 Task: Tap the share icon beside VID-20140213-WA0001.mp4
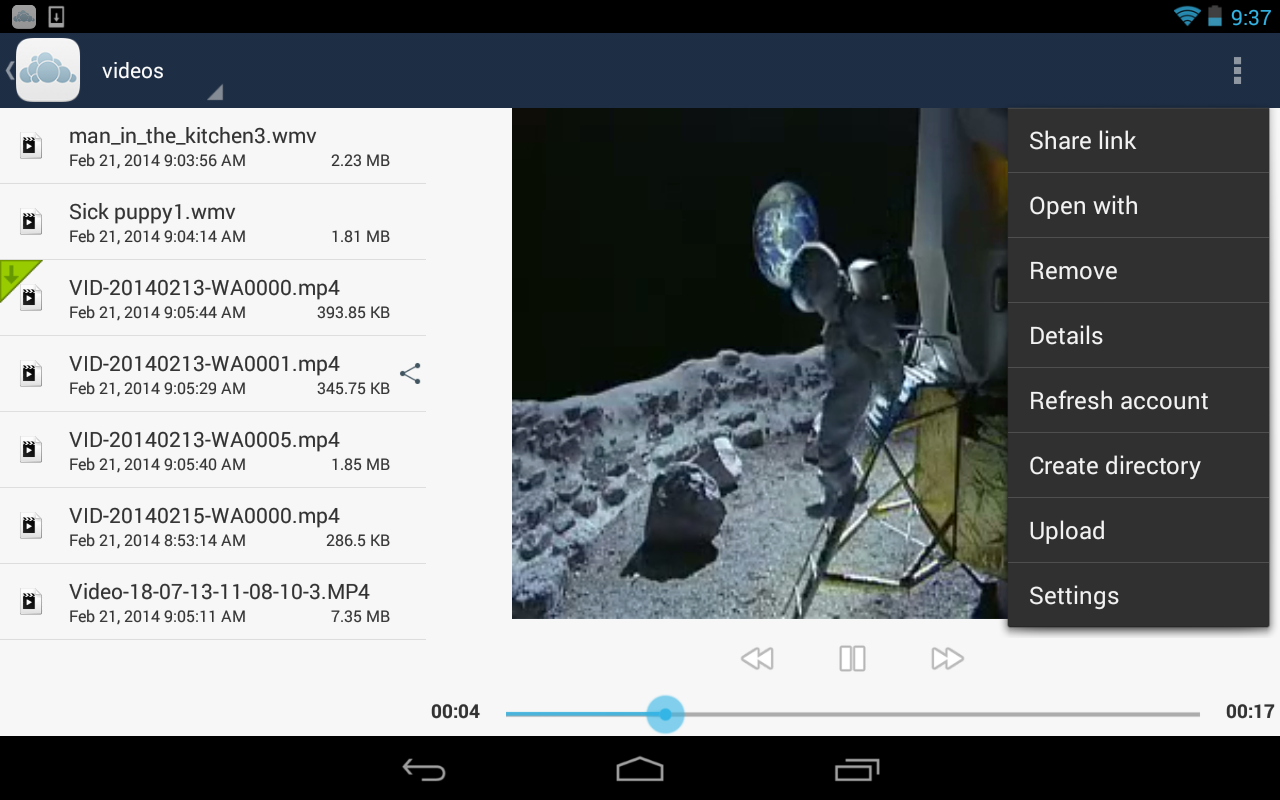pos(410,373)
